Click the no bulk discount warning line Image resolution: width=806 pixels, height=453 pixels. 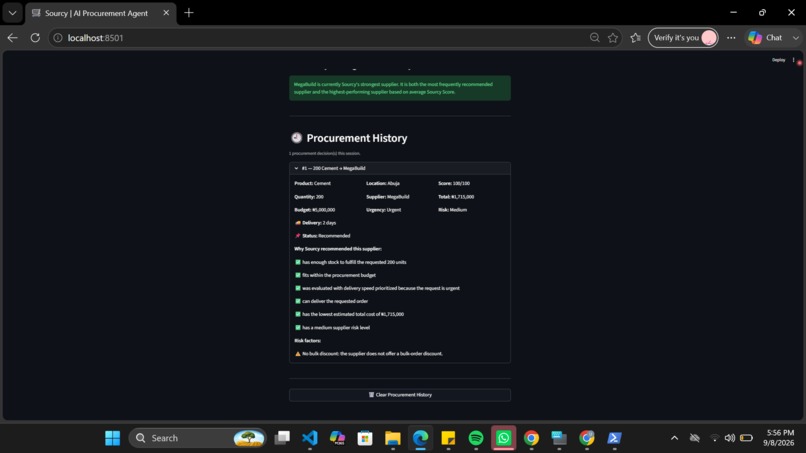coord(369,354)
